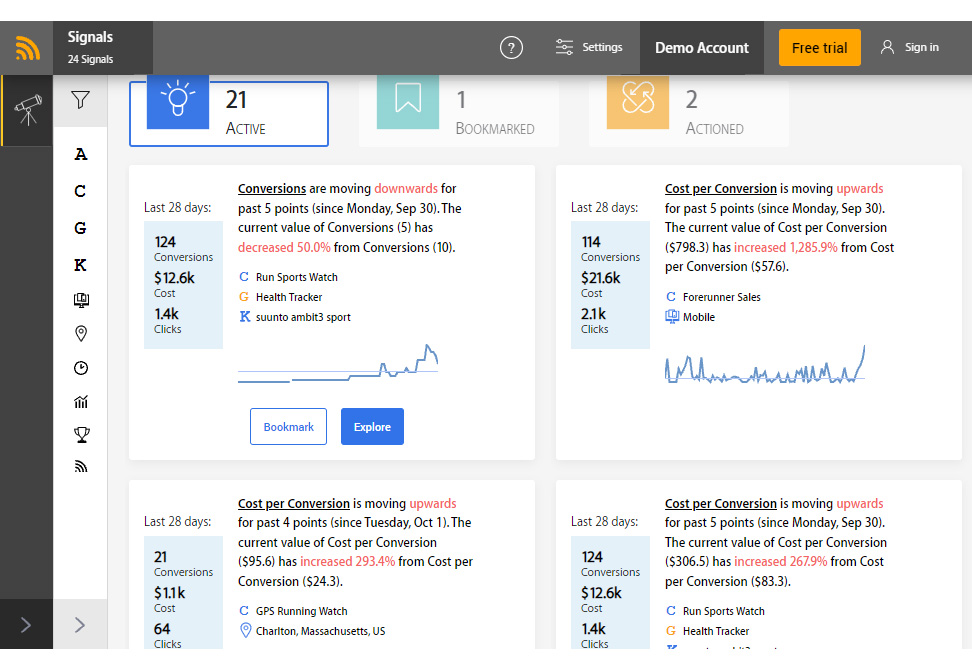Expand the filter sidebar chevron

coord(80,624)
